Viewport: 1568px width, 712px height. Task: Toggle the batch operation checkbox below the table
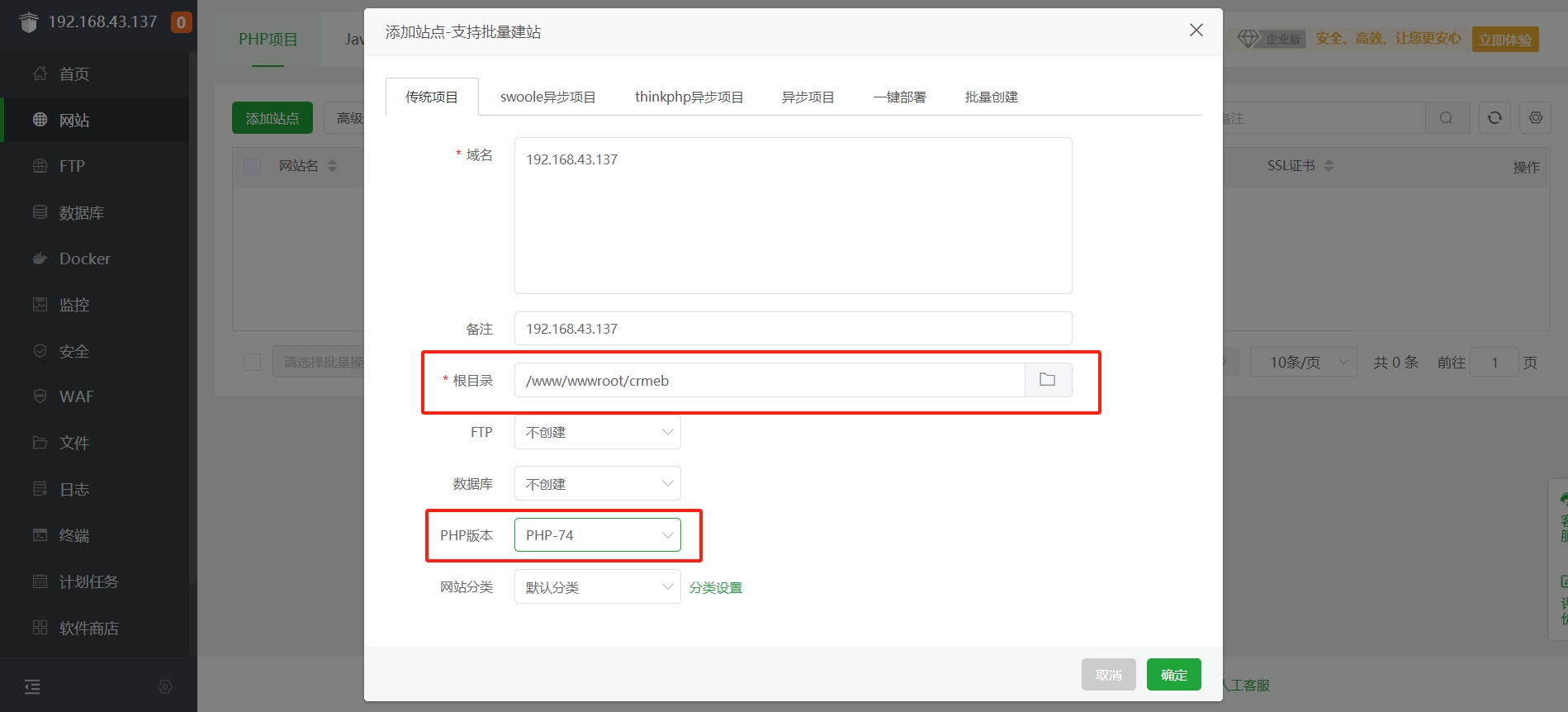pyautogui.click(x=252, y=363)
